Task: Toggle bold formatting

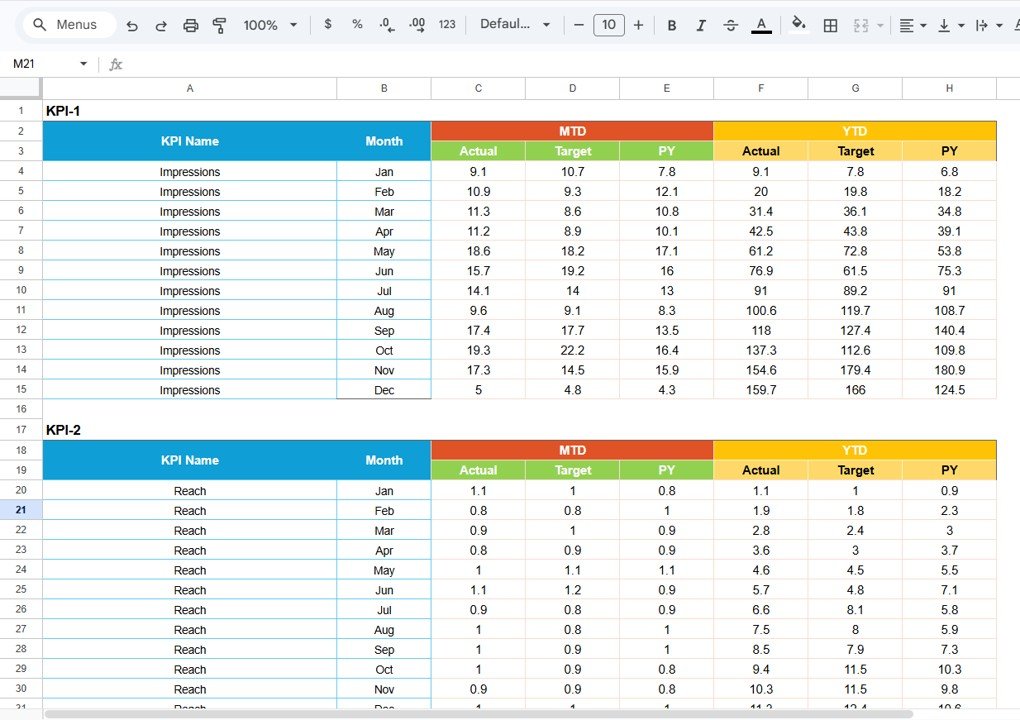Action: [672, 24]
